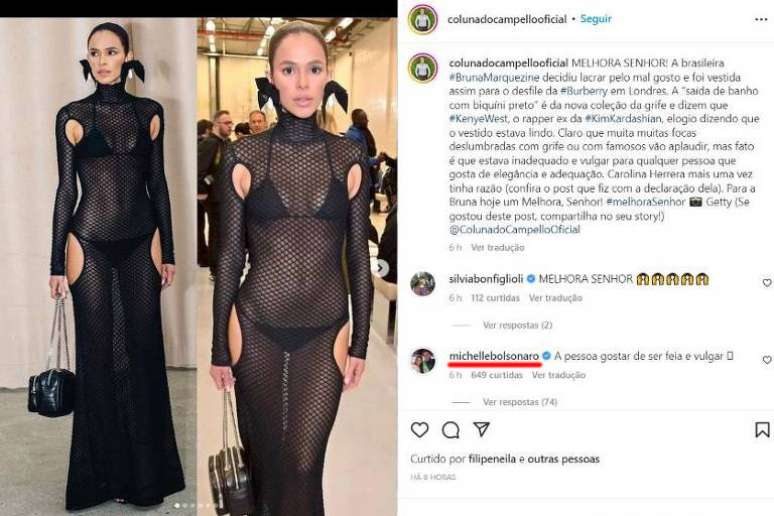Image resolution: width=774 pixels, height=516 pixels.
Task: Open silviabonfiglioli's avatar
Action: [423, 283]
